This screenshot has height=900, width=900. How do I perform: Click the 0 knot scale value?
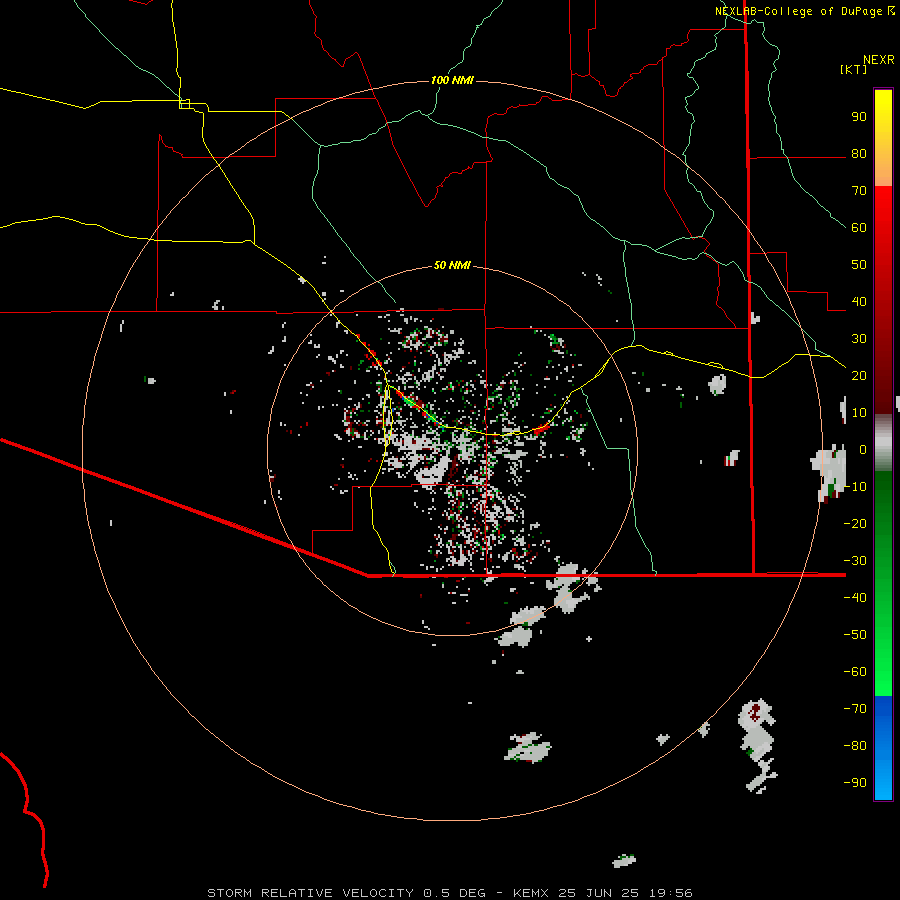point(863,449)
